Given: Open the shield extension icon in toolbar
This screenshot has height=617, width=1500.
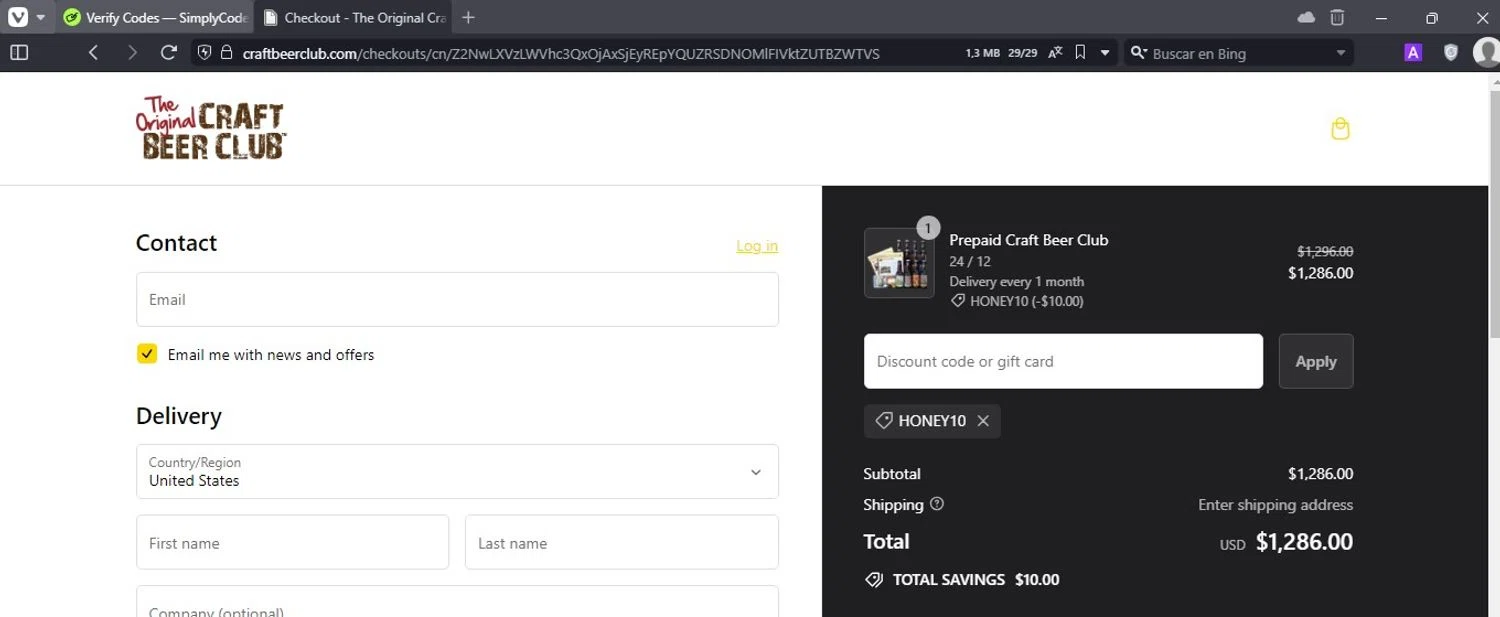Looking at the screenshot, I should click(1451, 53).
